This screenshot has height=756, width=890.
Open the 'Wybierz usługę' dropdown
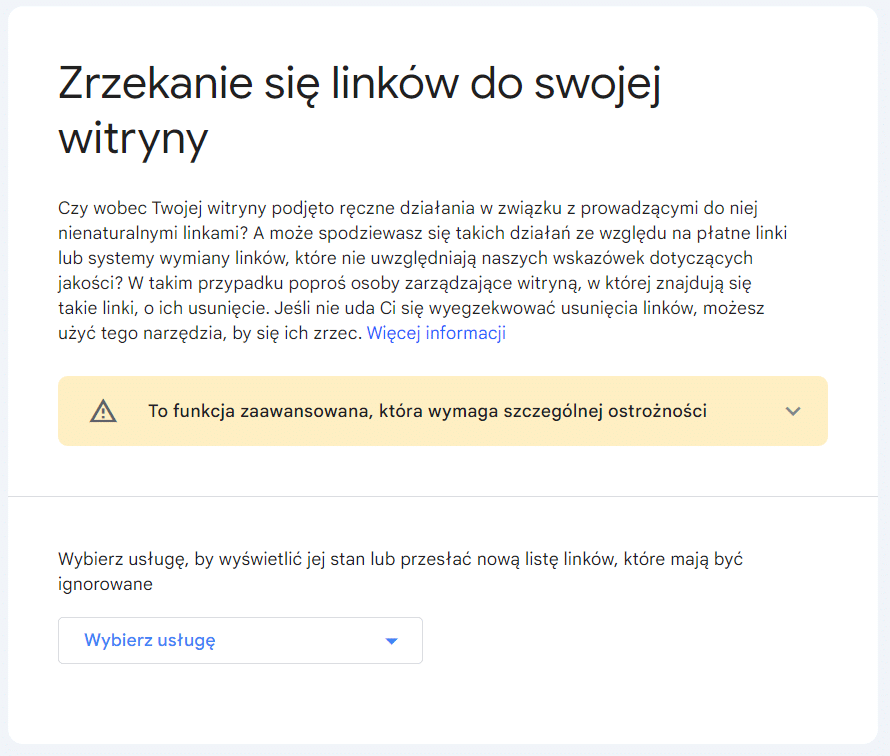click(240, 640)
